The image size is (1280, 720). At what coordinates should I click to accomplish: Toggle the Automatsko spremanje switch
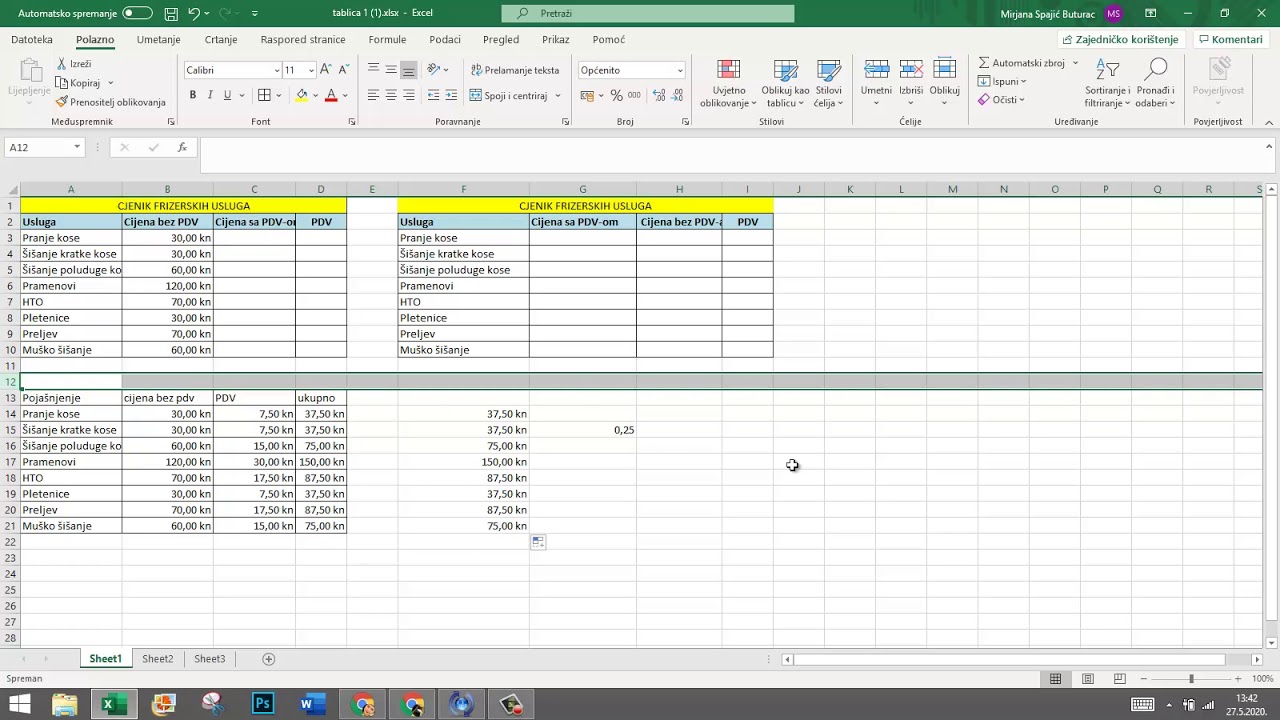pyautogui.click(x=137, y=14)
